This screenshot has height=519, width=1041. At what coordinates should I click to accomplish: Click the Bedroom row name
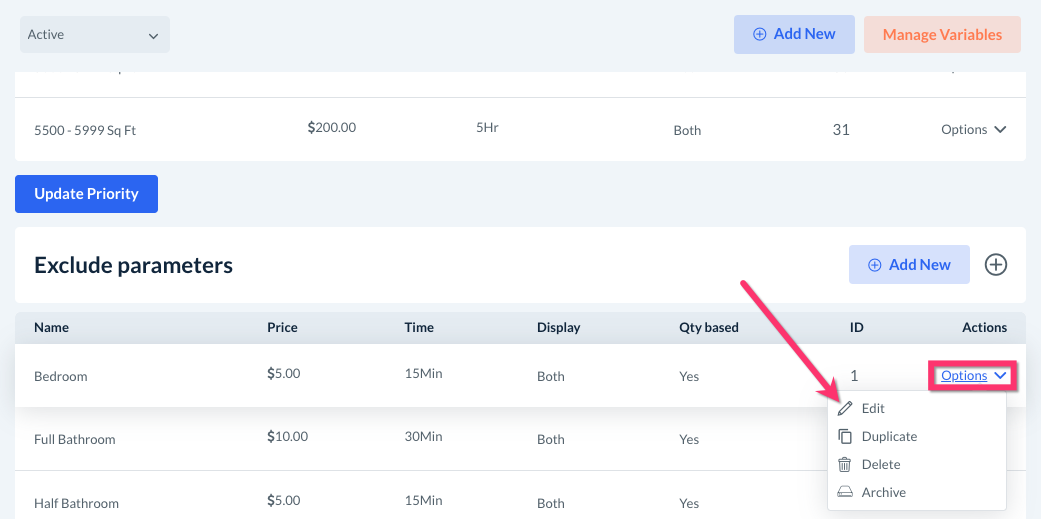[61, 377]
